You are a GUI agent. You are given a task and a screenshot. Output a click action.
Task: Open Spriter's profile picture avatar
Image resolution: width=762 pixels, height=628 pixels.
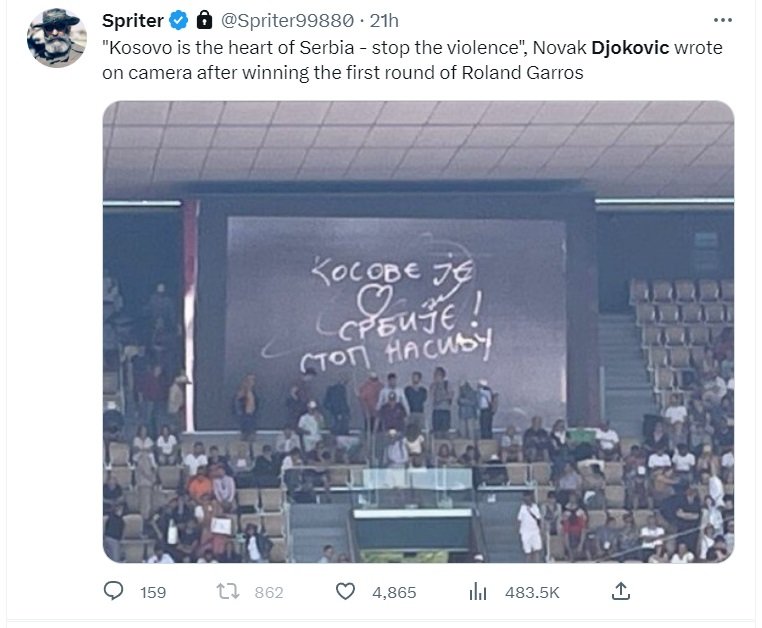coord(56,37)
